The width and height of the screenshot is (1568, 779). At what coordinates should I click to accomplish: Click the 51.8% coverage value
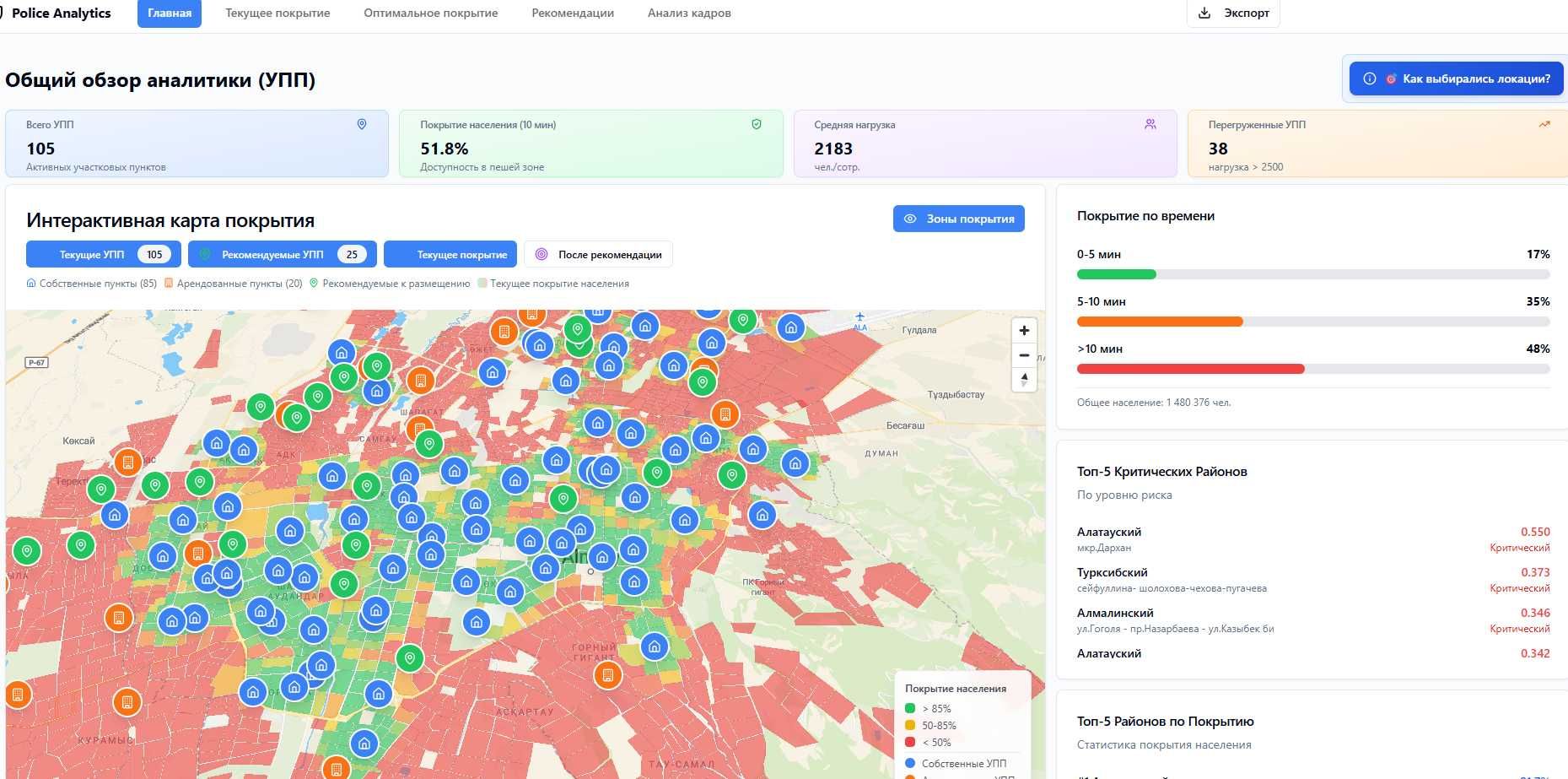point(445,149)
